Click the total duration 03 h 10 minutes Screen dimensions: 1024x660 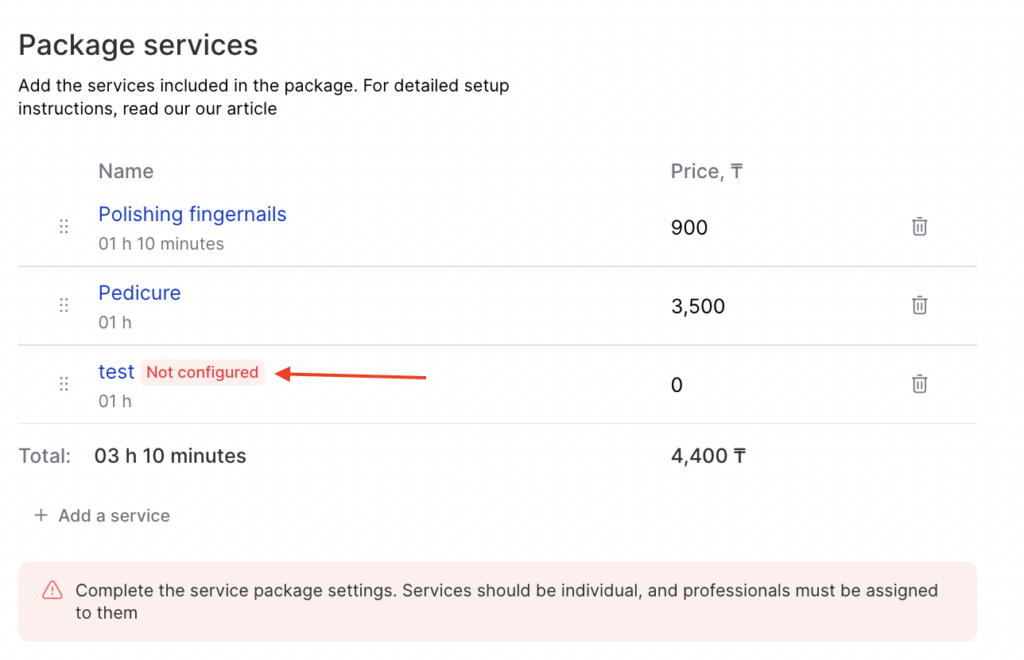coord(170,457)
